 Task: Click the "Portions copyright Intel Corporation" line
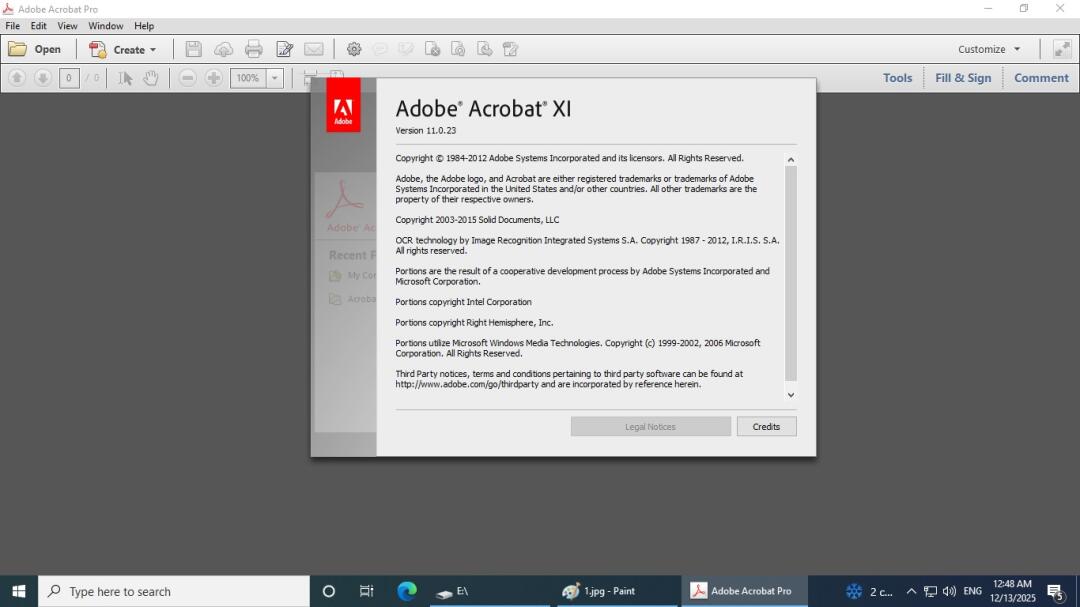pyautogui.click(x=464, y=302)
